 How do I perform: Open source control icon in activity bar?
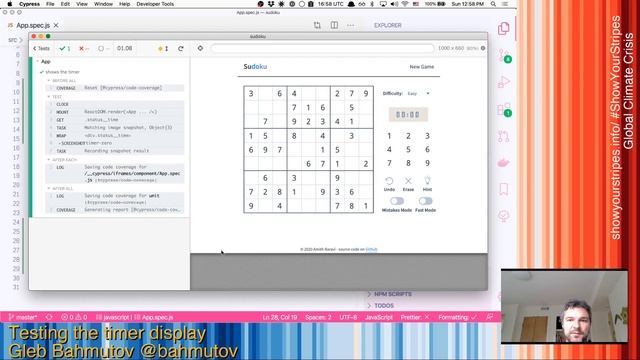pos(504,56)
